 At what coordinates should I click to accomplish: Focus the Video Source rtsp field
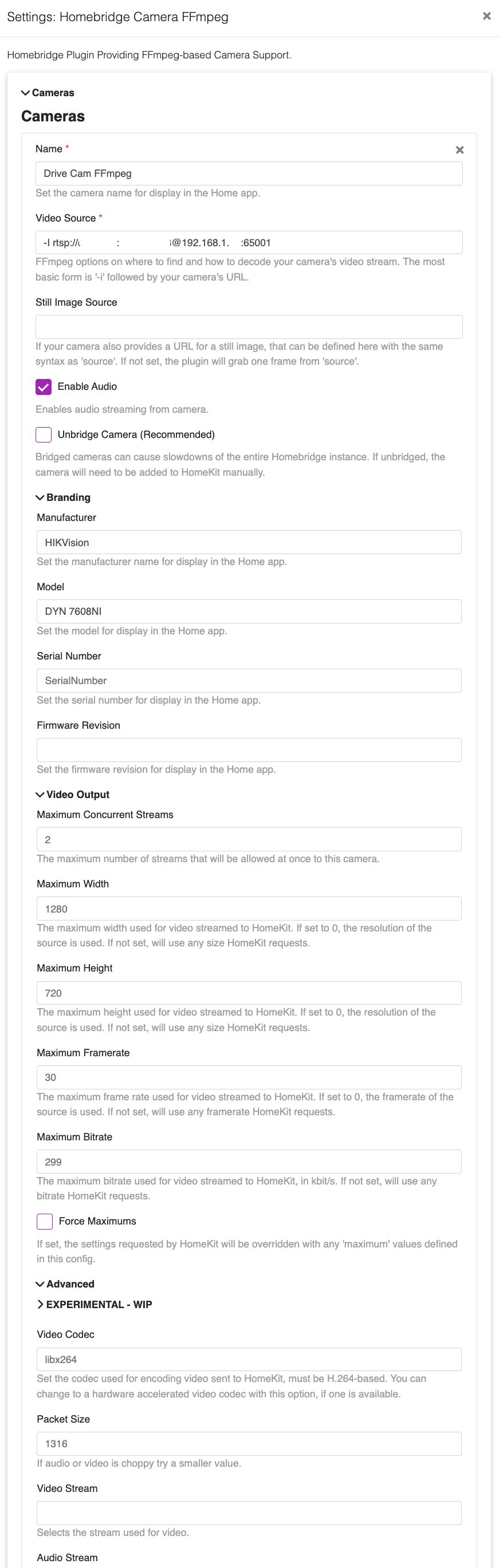click(249, 242)
